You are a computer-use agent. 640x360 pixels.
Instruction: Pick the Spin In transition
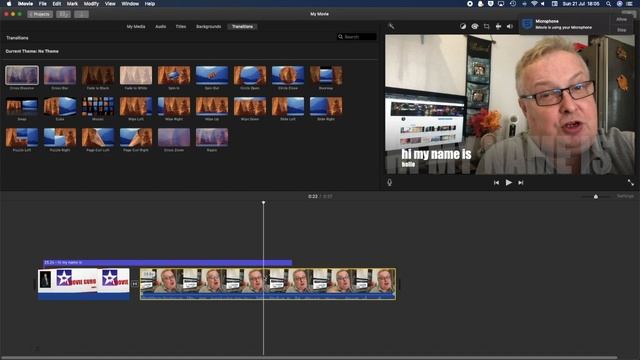click(x=174, y=76)
